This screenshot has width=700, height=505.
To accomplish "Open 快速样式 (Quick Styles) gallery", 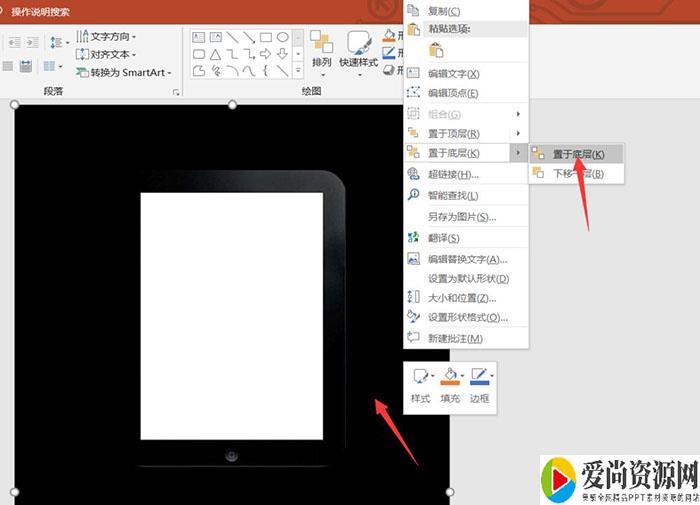I will coord(358,48).
